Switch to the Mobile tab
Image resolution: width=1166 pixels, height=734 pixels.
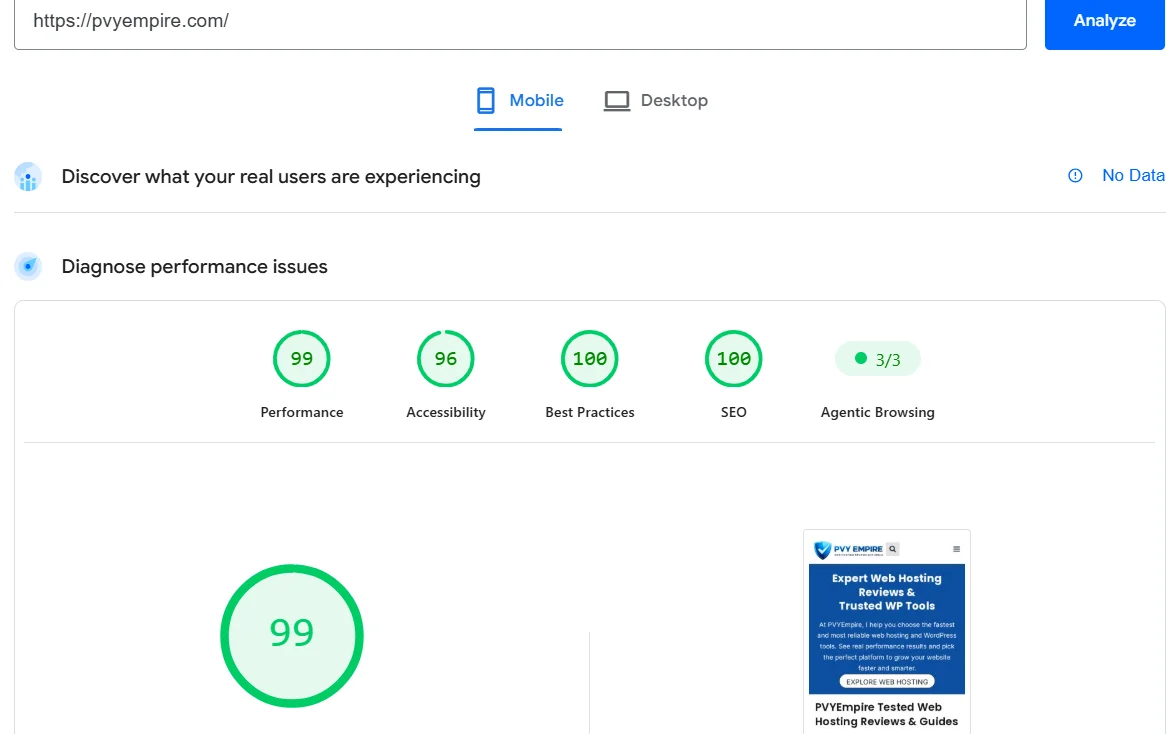tap(518, 103)
